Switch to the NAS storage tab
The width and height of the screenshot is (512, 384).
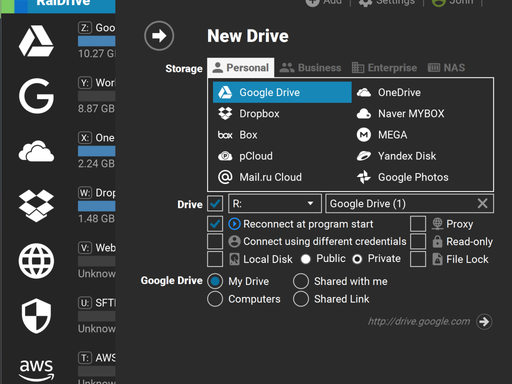(x=446, y=68)
